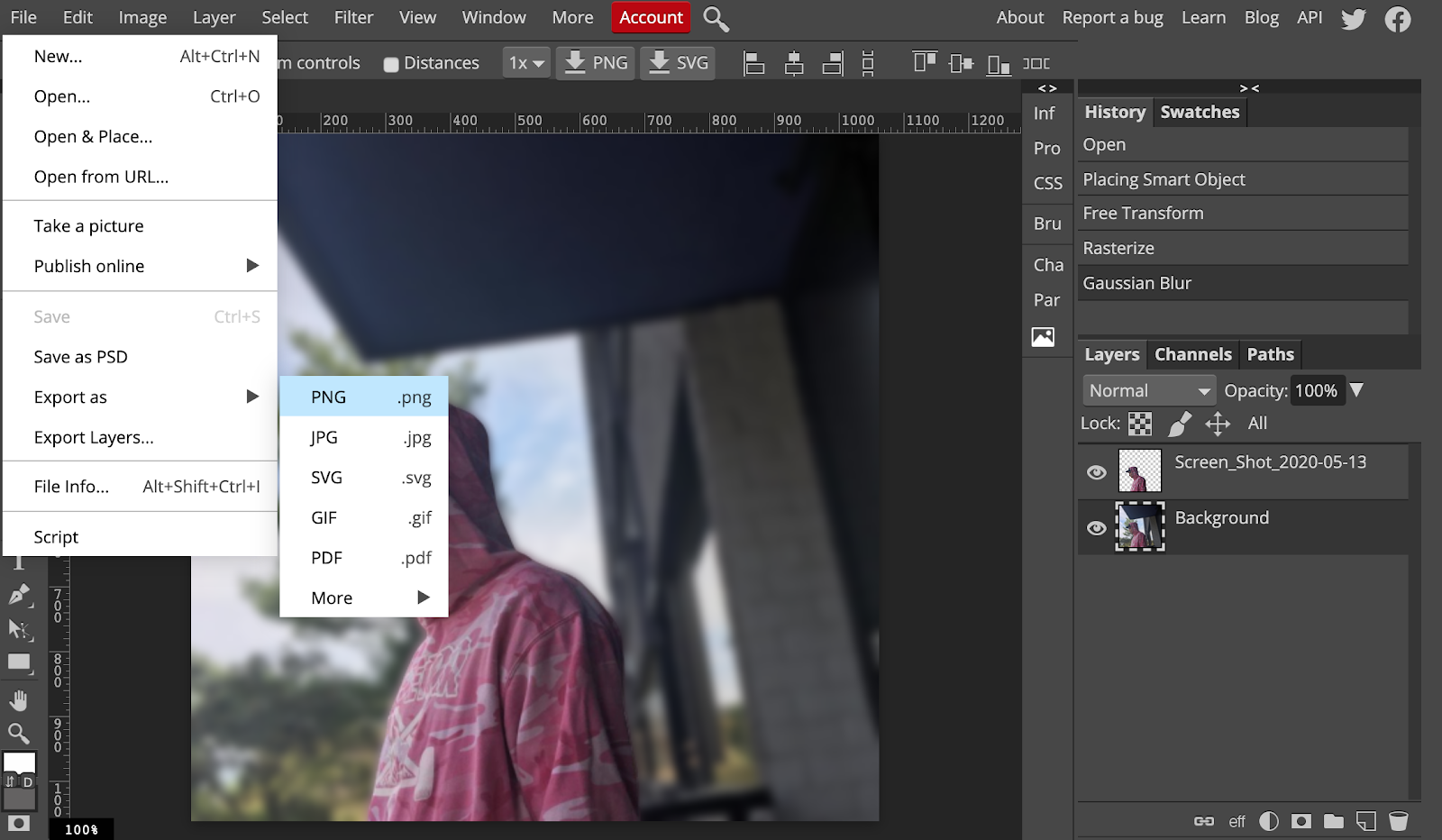Create new folder in Layers panel
Screen dimensions: 1442x840
tap(1333, 821)
